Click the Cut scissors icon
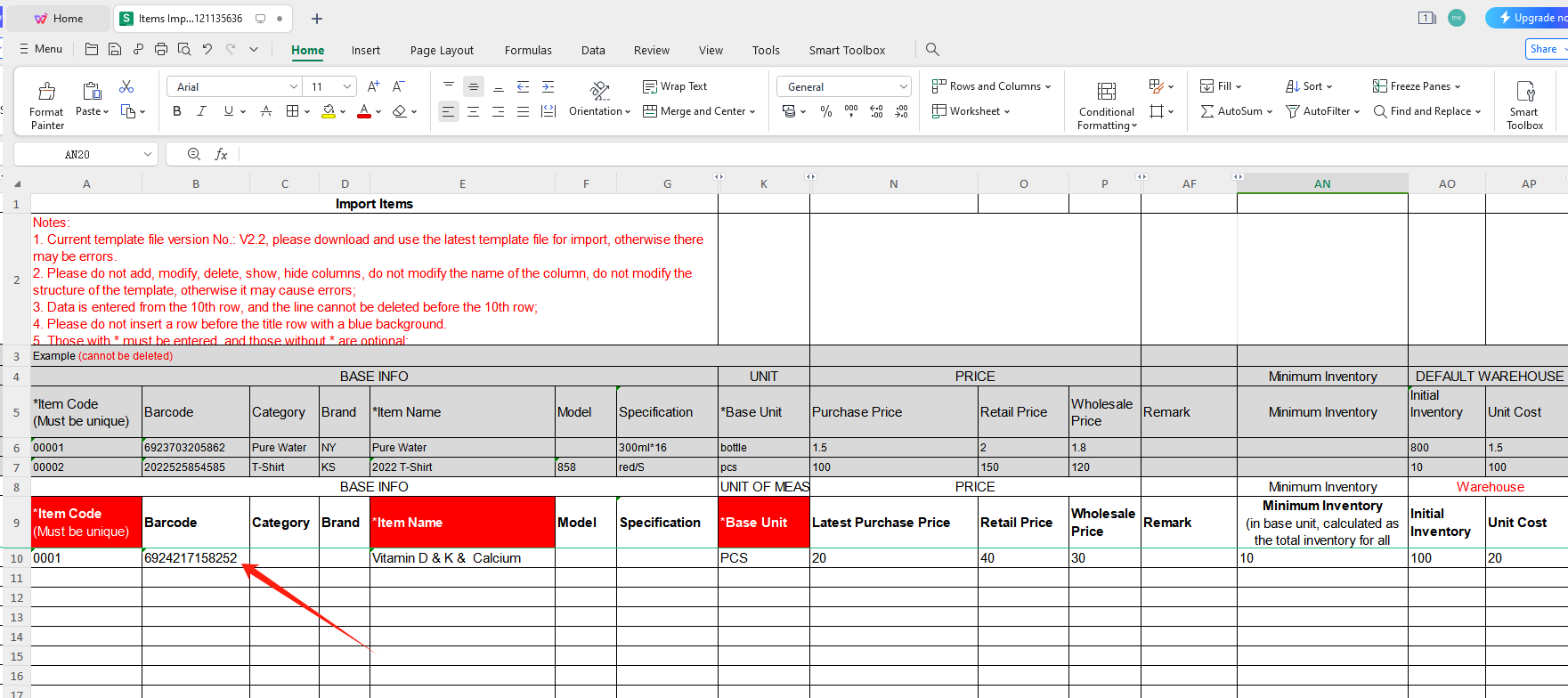This screenshot has height=698, width=1568. tap(126, 86)
